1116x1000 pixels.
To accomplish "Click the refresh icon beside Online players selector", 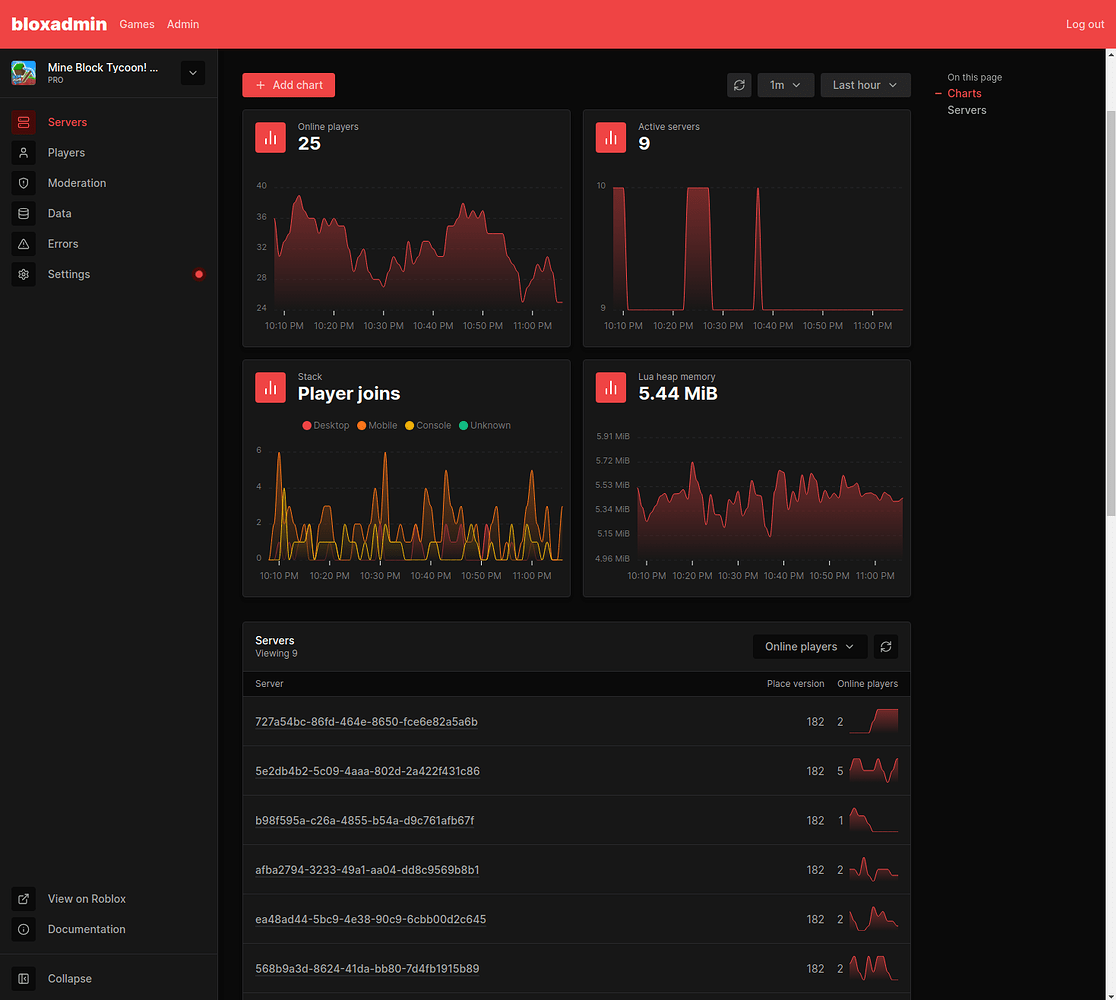I will point(886,646).
